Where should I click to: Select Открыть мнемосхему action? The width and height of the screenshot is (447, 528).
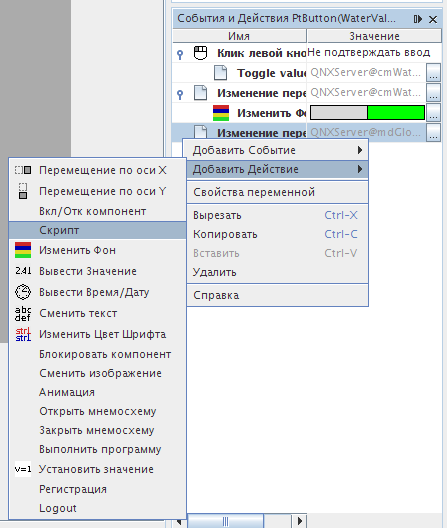pos(98,411)
